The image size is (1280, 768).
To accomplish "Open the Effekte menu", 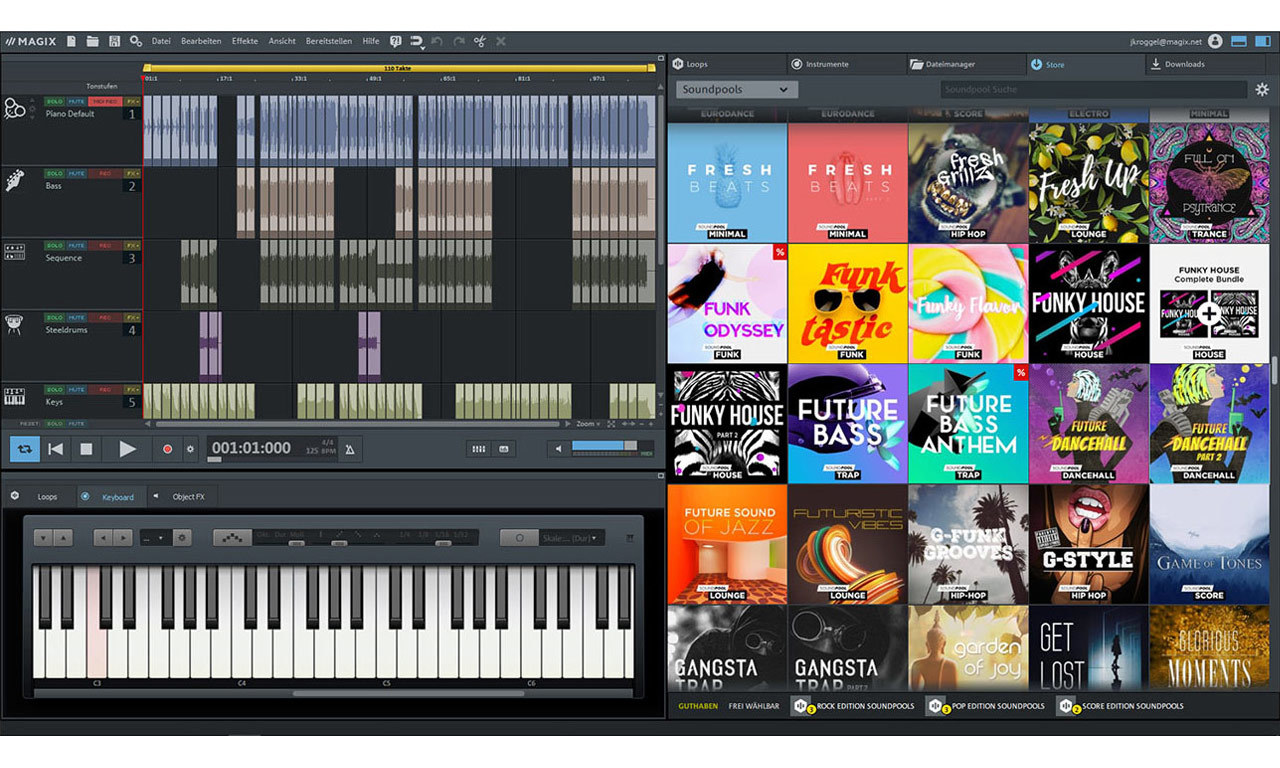I will [245, 41].
